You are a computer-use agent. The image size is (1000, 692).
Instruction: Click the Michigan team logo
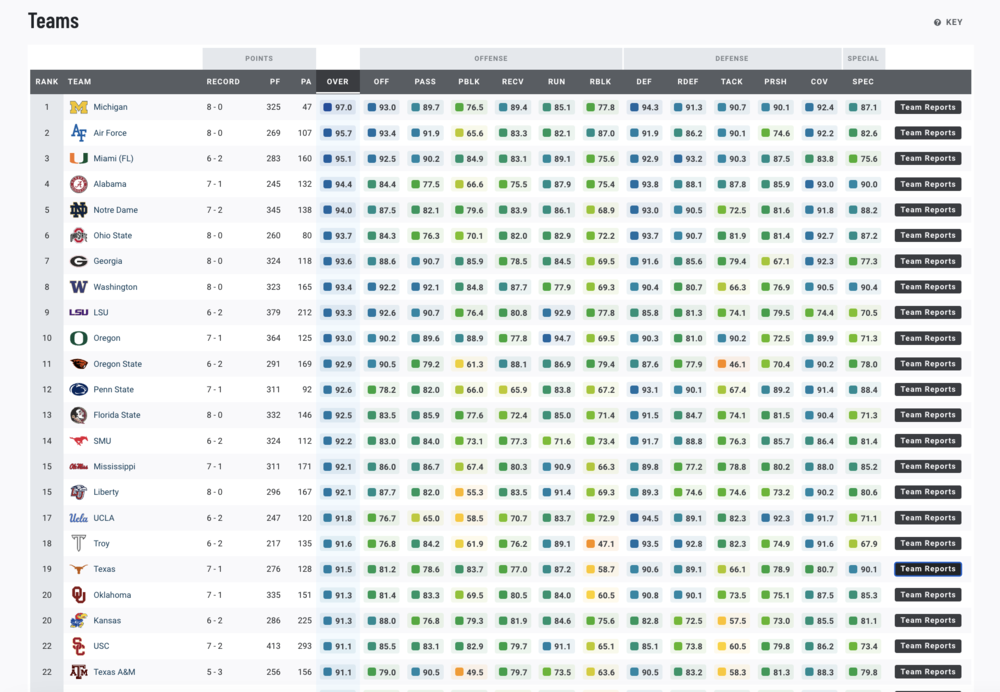click(x=78, y=107)
